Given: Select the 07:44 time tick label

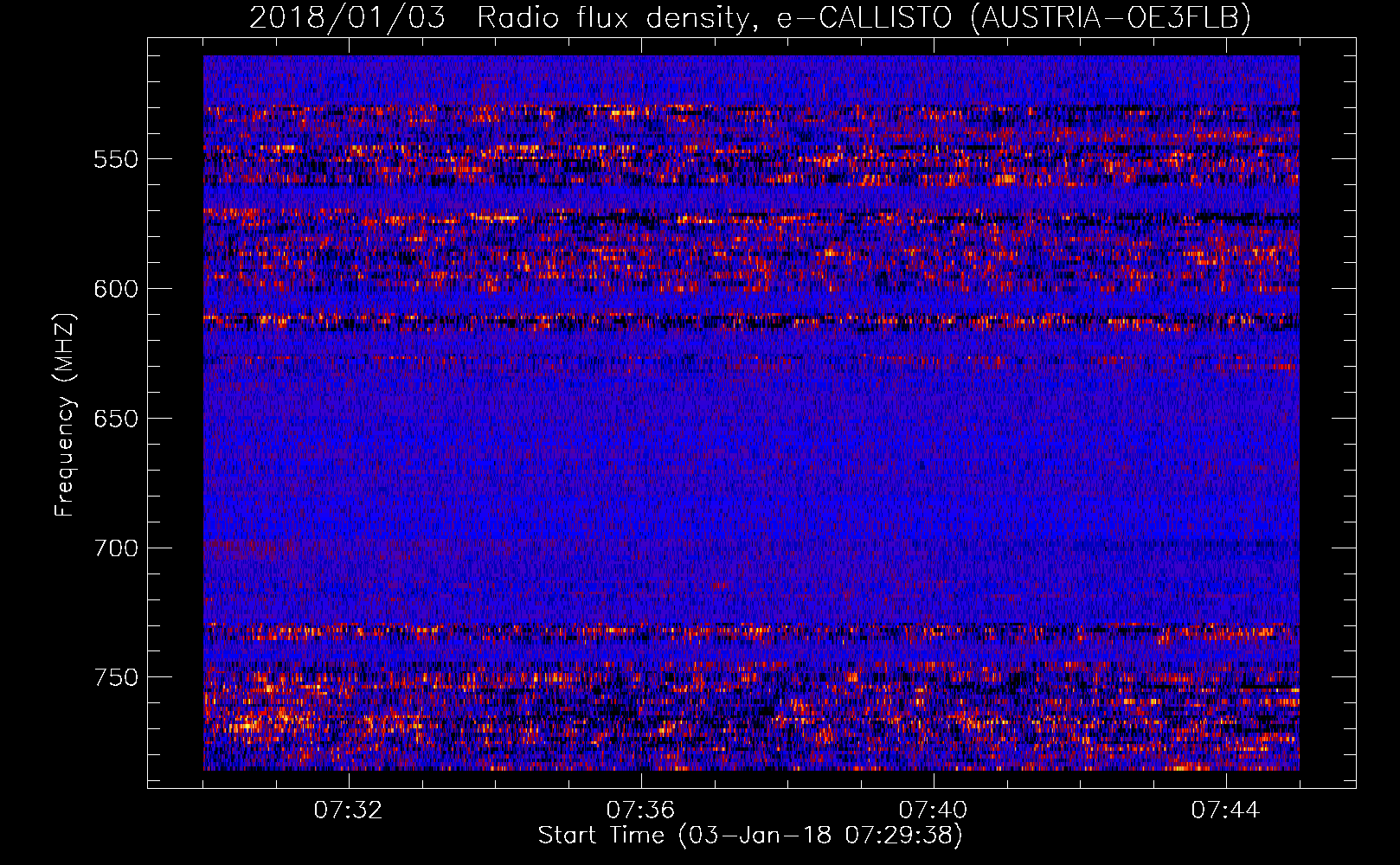Looking at the screenshot, I should tap(1226, 810).
